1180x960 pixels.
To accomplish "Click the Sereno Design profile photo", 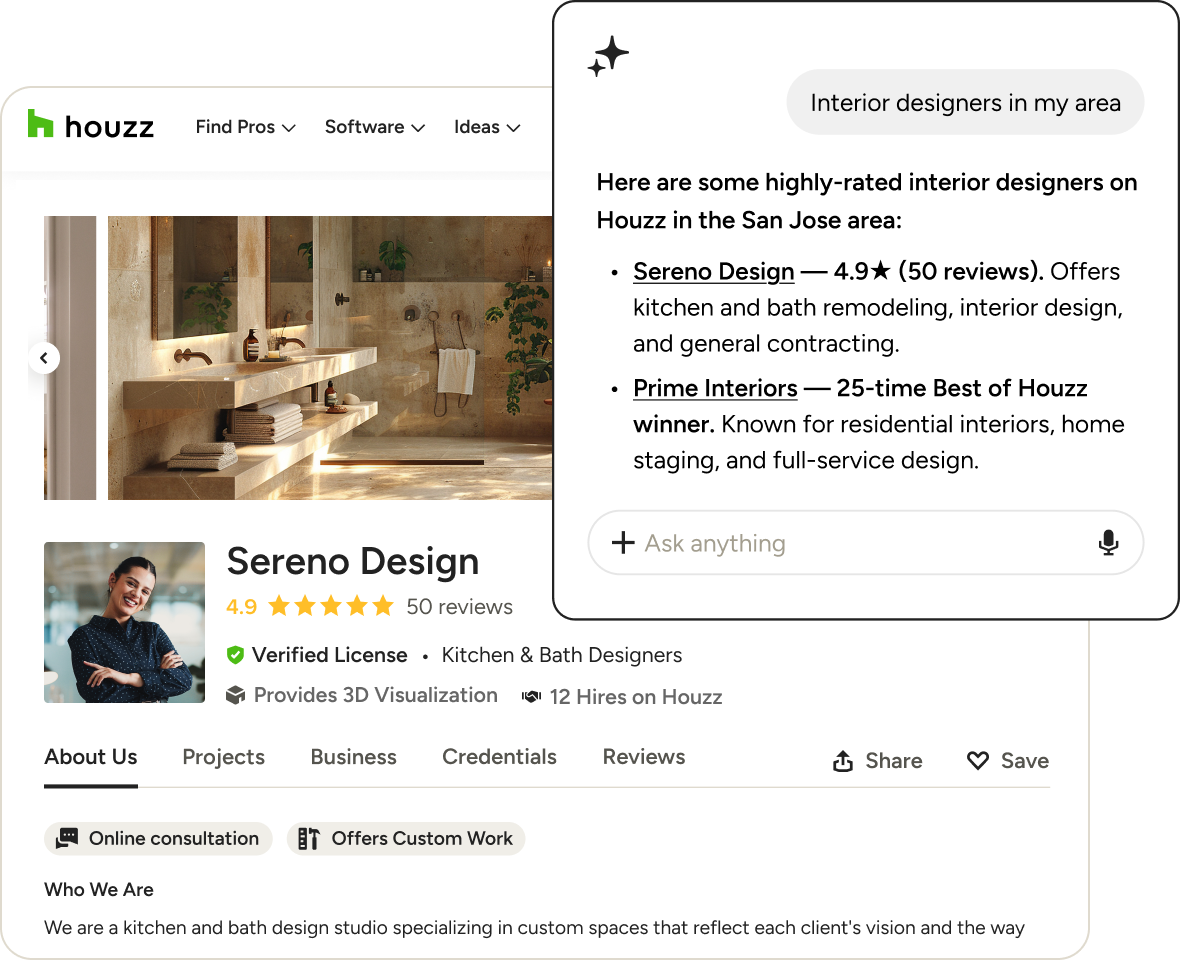I will (x=124, y=622).
